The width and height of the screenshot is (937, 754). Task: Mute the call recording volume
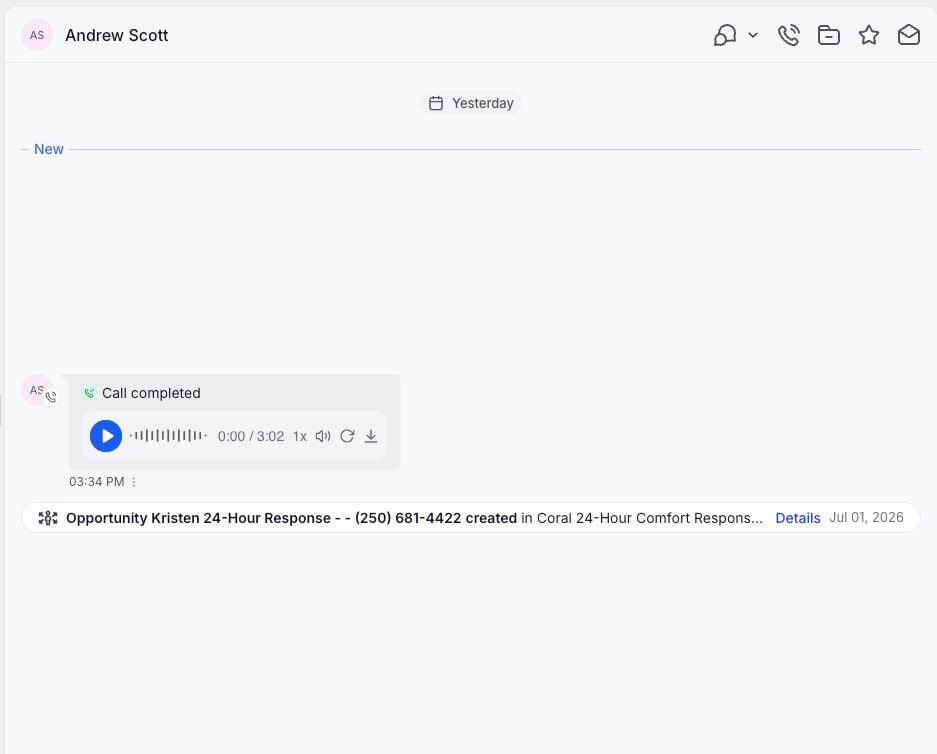(x=323, y=436)
